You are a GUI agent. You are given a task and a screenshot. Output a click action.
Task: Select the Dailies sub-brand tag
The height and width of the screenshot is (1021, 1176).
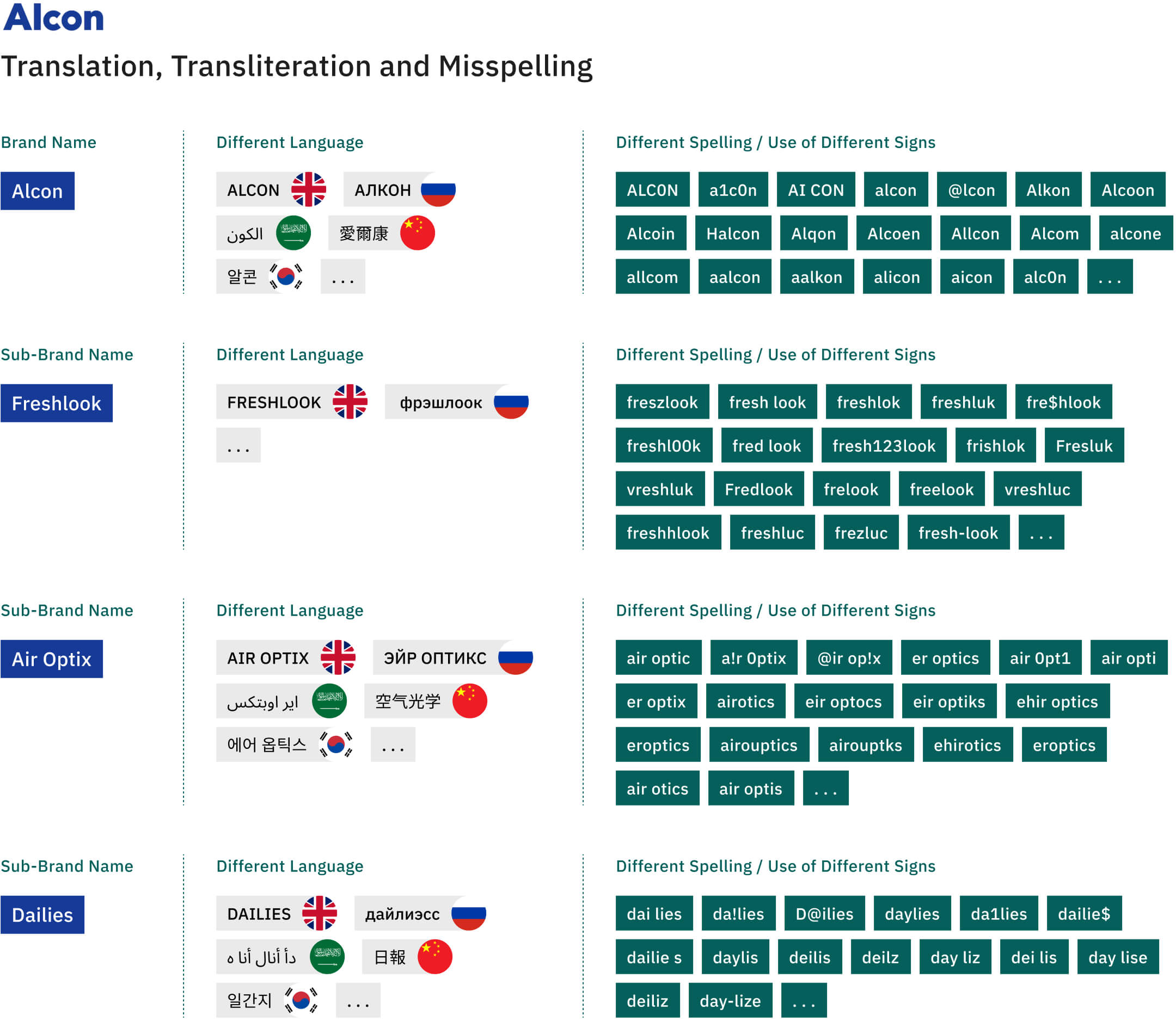coord(42,915)
